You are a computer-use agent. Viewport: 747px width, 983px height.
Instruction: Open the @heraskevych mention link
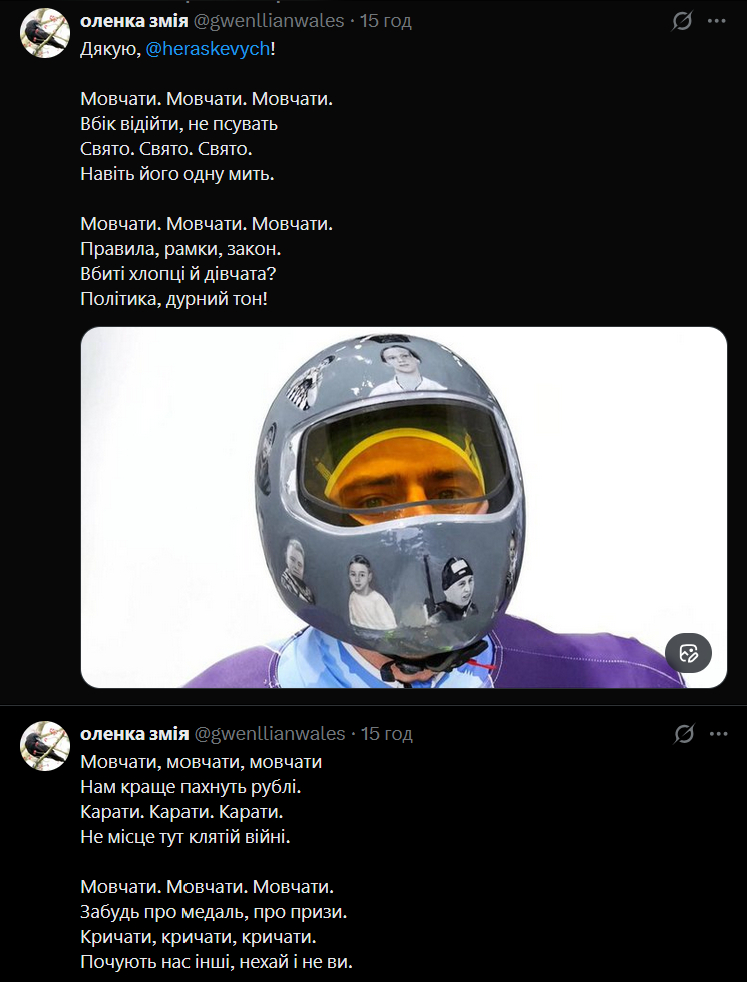point(207,48)
